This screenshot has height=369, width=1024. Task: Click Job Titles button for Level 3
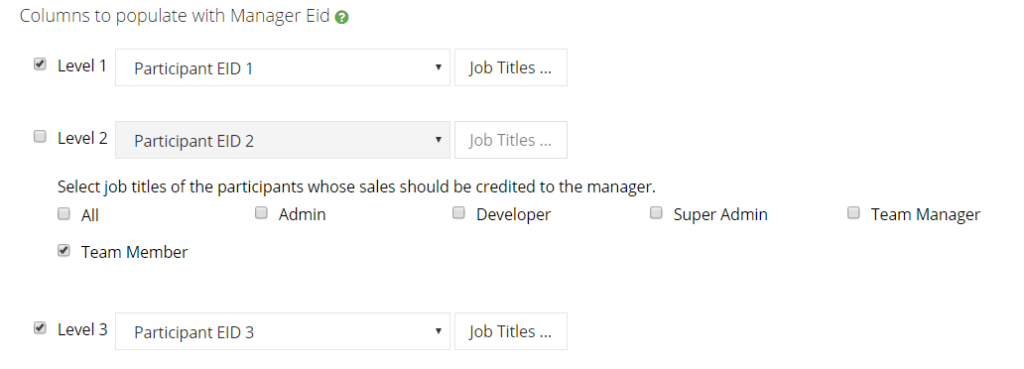[511, 331]
